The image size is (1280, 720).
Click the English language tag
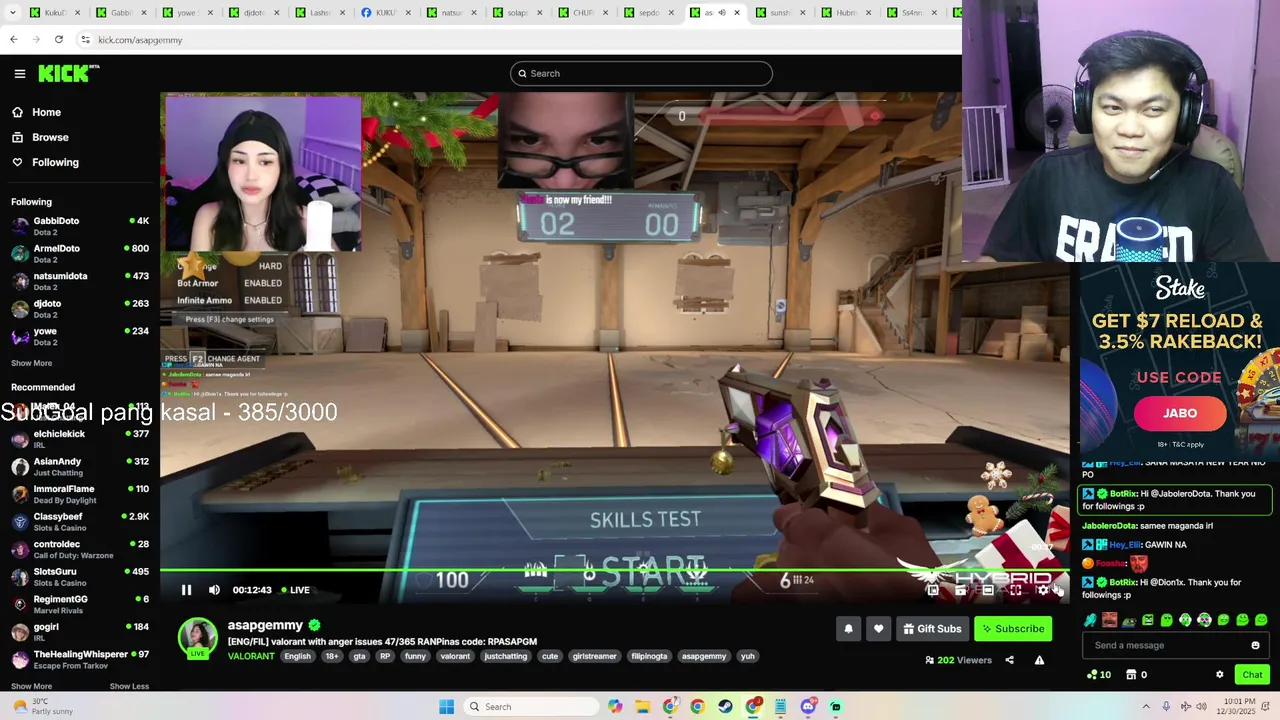click(297, 656)
